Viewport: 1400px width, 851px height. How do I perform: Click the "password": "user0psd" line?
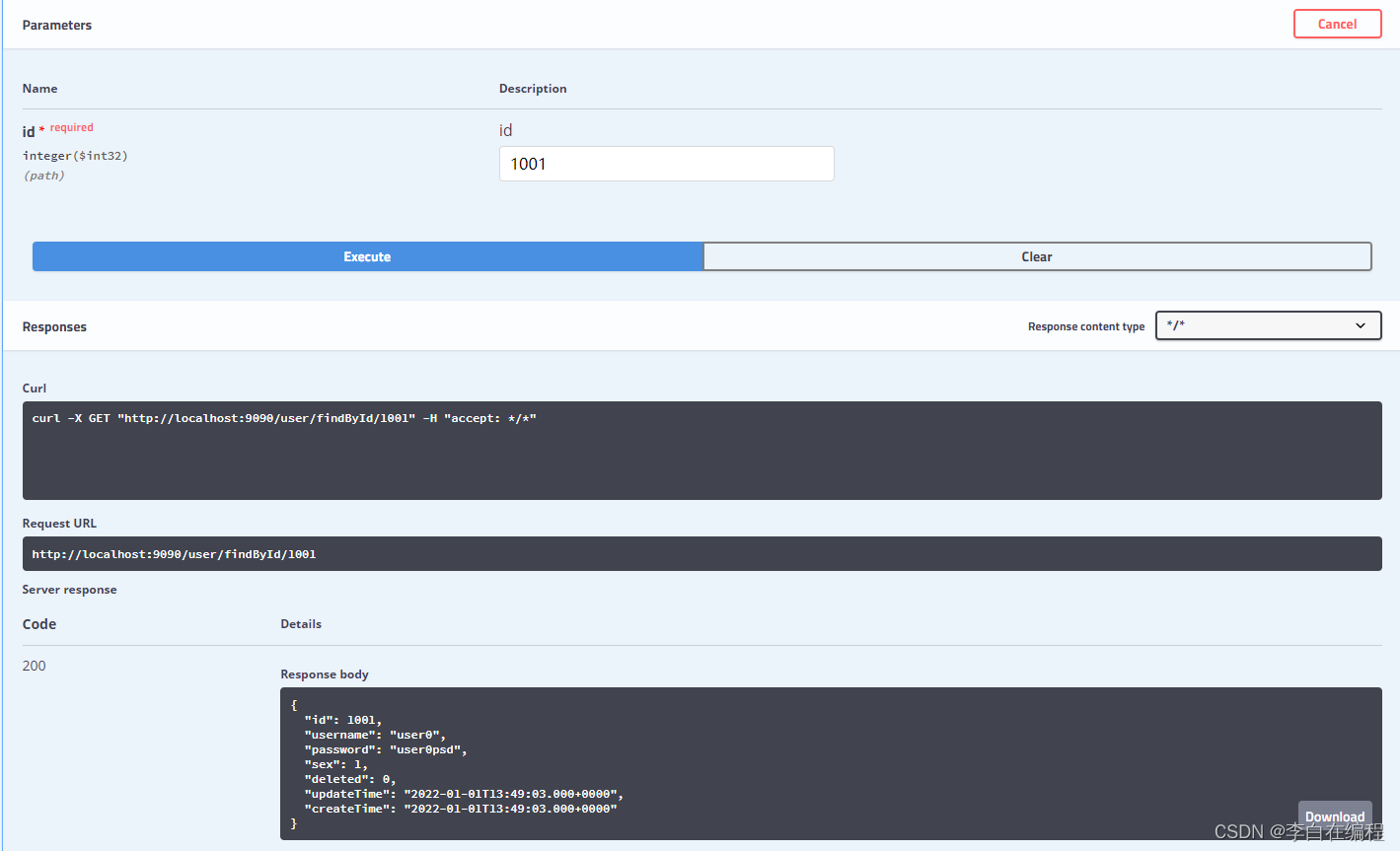[x=386, y=749]
